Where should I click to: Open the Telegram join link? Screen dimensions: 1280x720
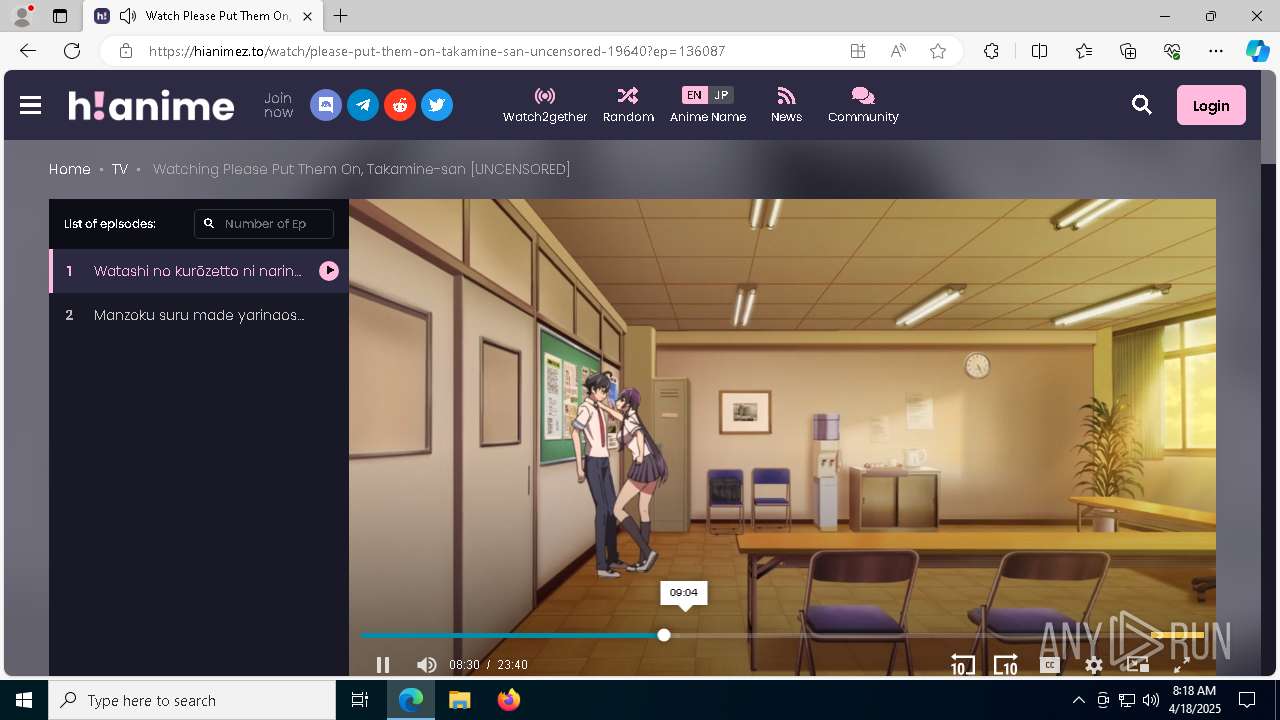[x=362, y=105]
